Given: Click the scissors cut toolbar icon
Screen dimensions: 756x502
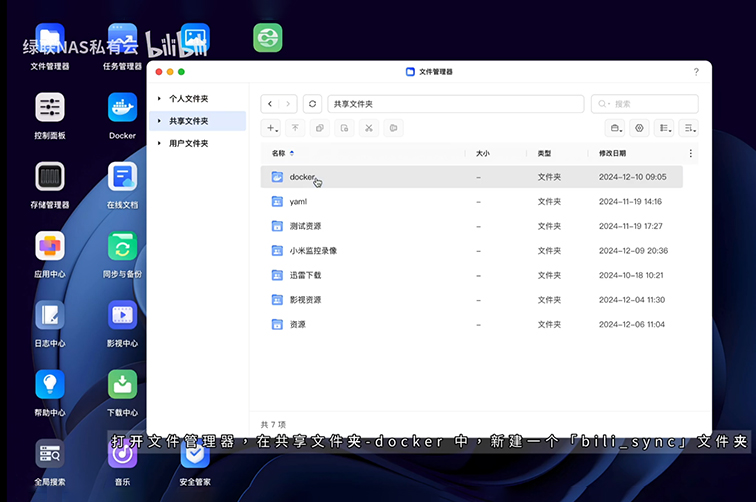Looking at the screenshot, I should 369,128.
